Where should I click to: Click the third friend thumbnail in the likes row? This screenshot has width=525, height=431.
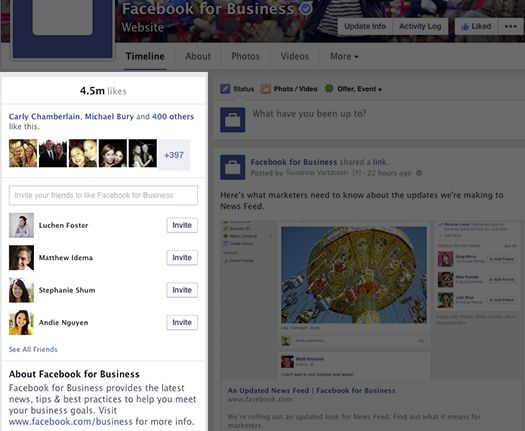(83, 153)
